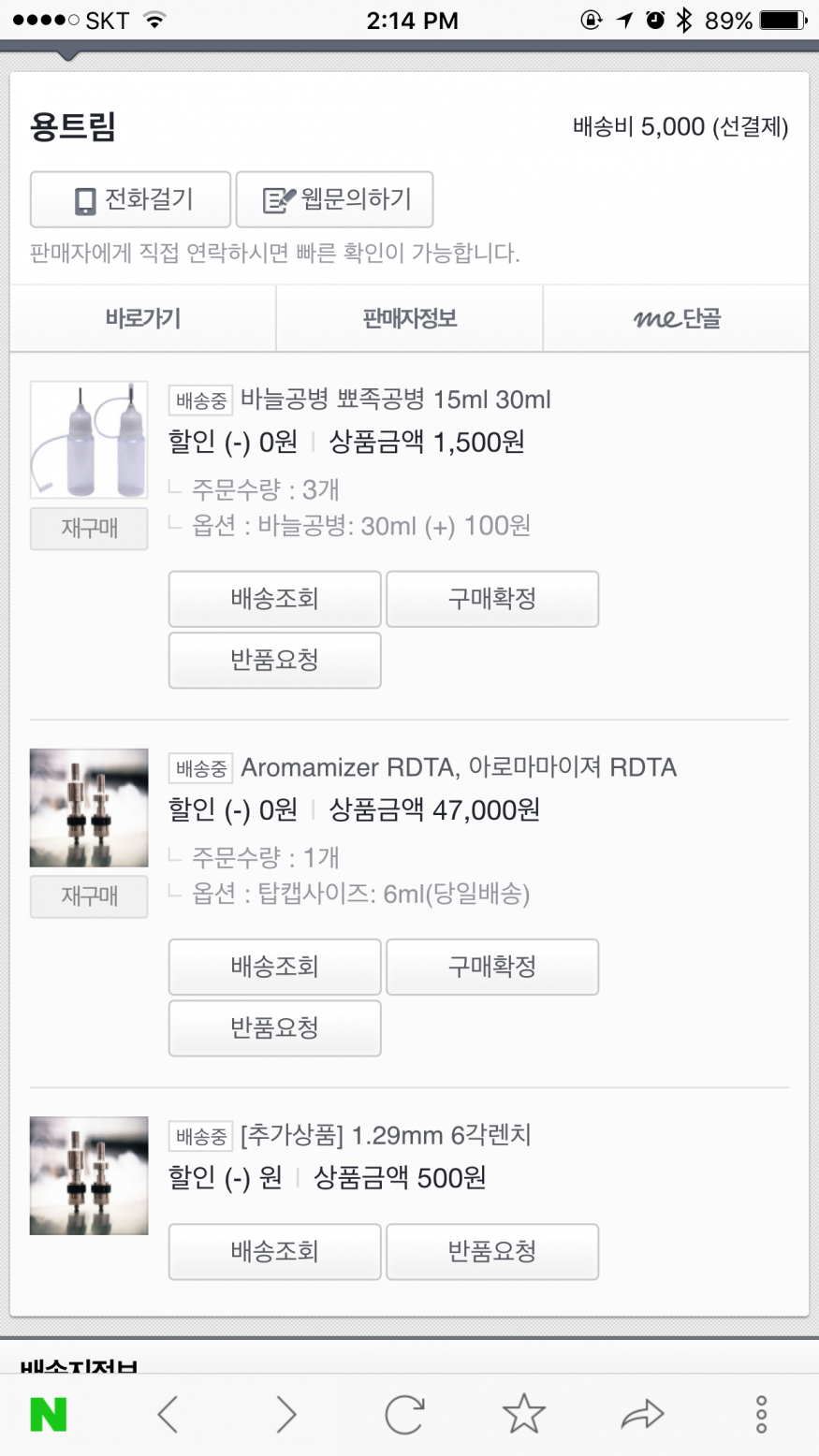Image resolution: width=819 pixels, height=1456 pixels.
Task: Request return for the Aromamizer RDTA
Action: tap(274, 1027)
